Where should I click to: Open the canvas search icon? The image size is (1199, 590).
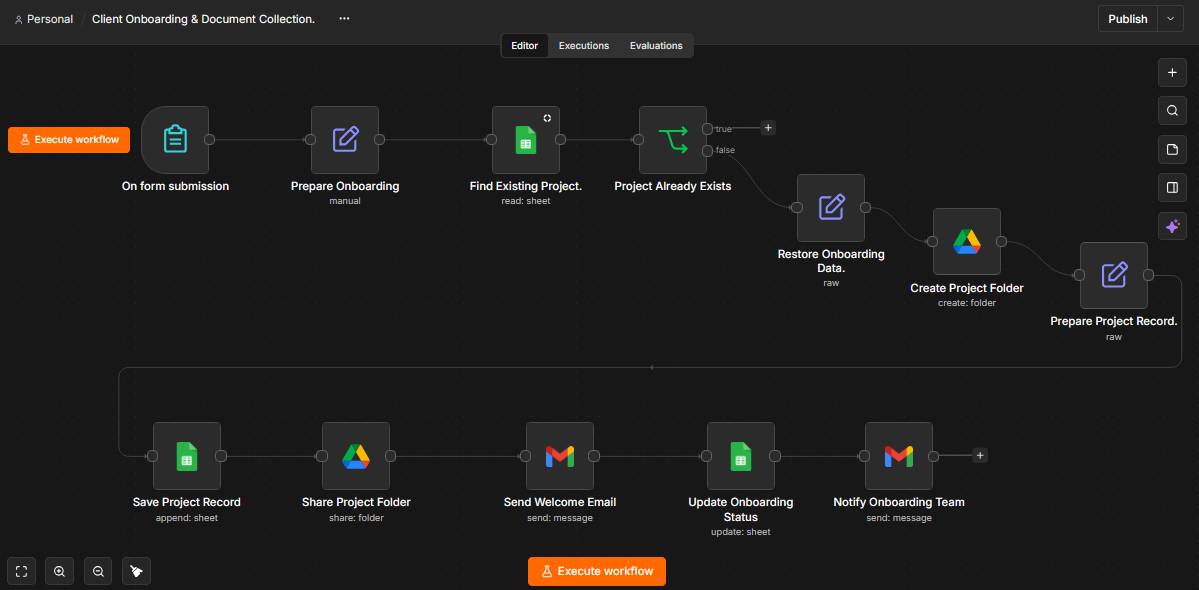click(x=1171, y=111)
